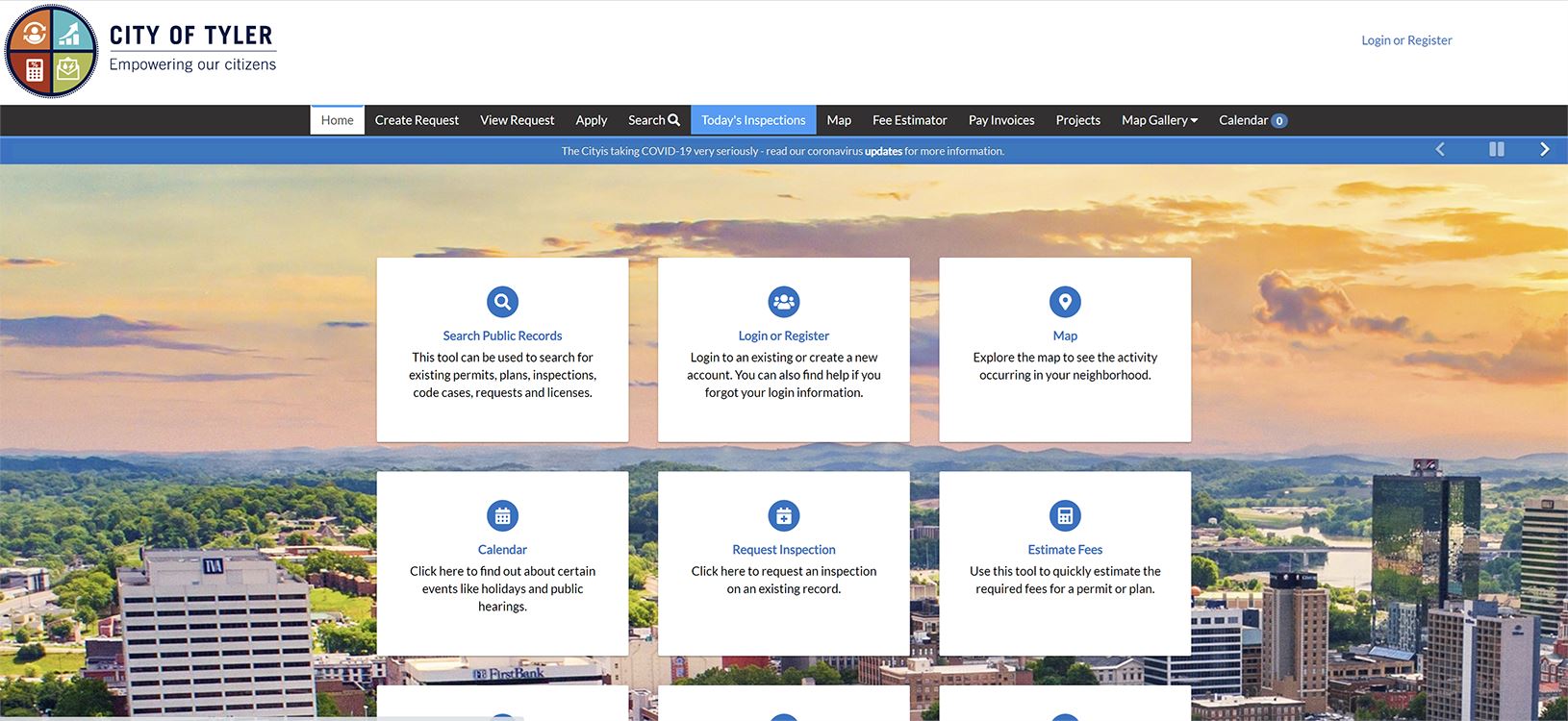
Task: Click the calendar count badge showing 0
Action: [1279, 121]
